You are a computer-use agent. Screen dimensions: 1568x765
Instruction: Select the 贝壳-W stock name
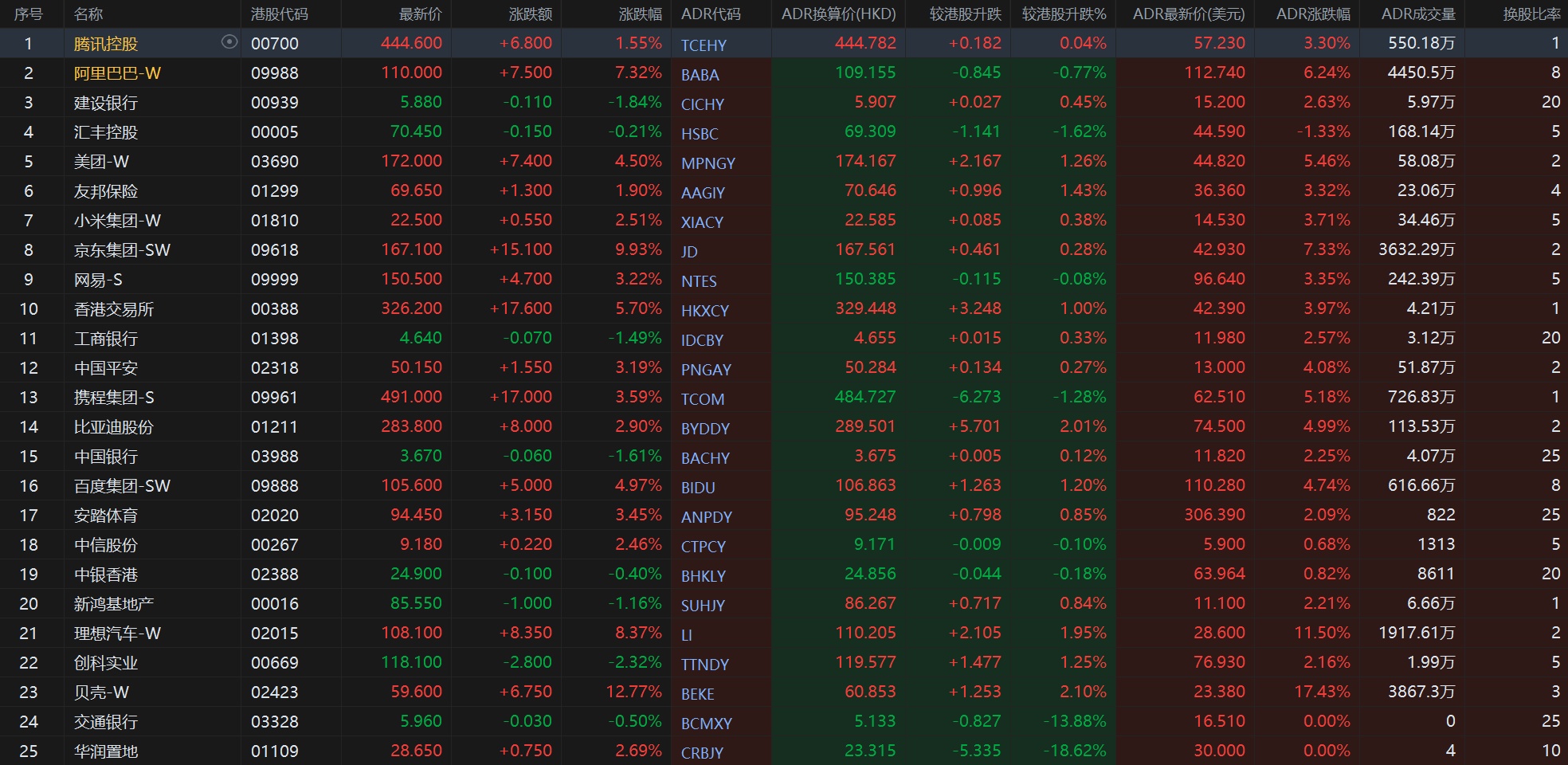pos(101,692)
